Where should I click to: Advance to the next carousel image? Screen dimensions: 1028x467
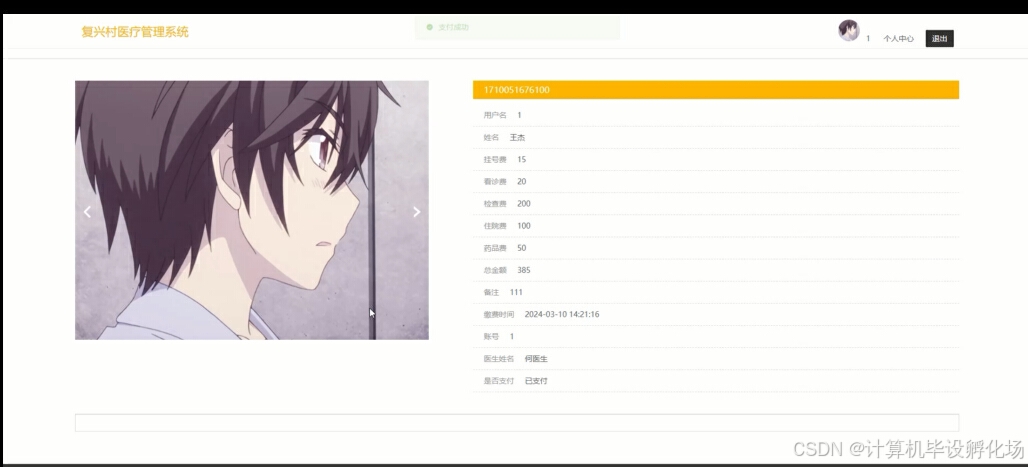click(416, 211)
